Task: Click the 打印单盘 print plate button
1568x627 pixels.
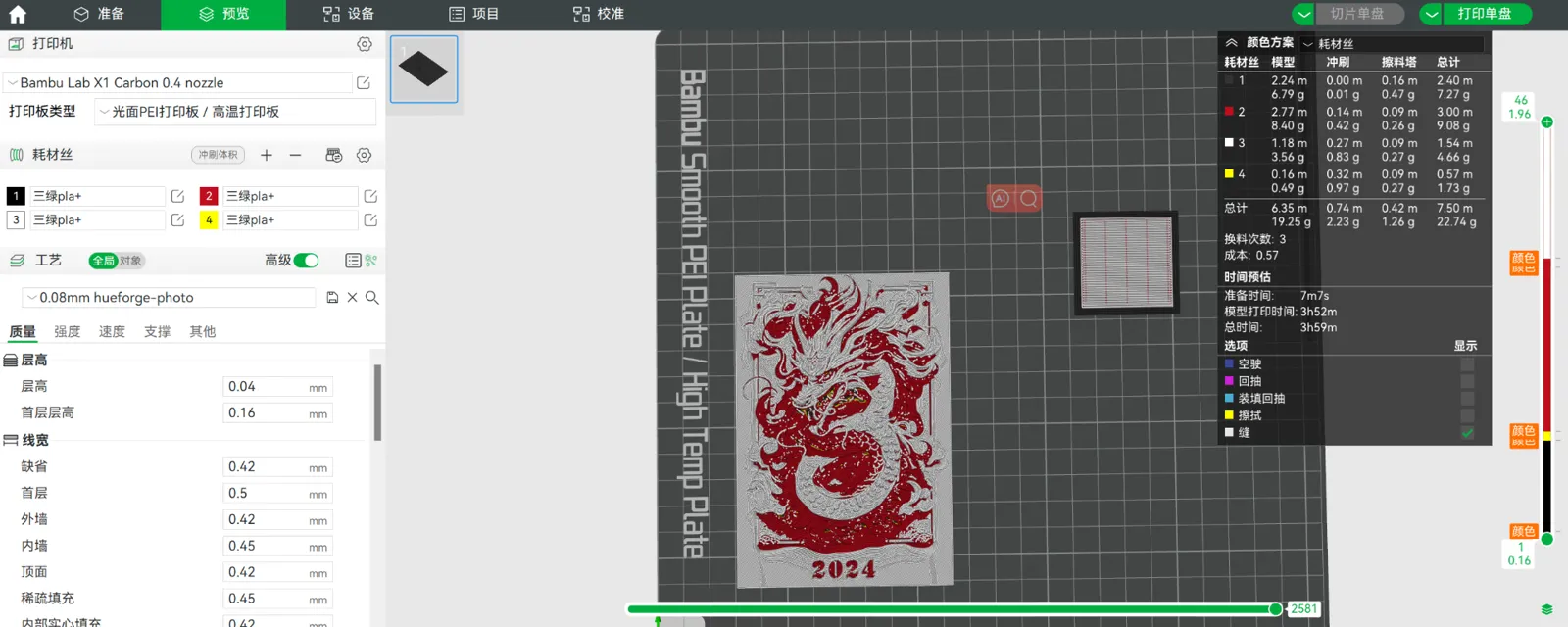Action: 1487,14
